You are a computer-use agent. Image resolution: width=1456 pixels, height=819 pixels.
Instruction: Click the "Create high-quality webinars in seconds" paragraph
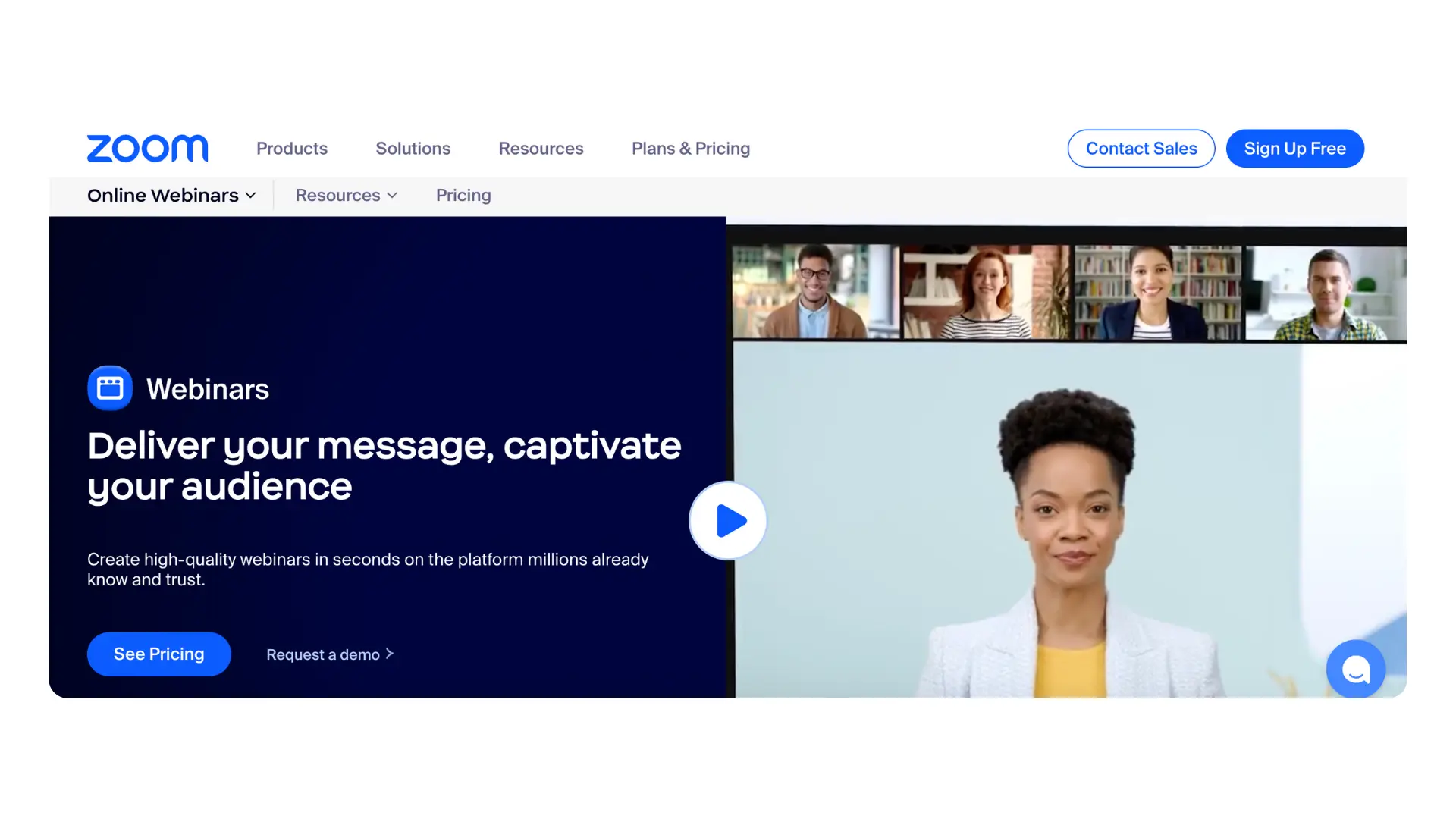pos(368,570)
